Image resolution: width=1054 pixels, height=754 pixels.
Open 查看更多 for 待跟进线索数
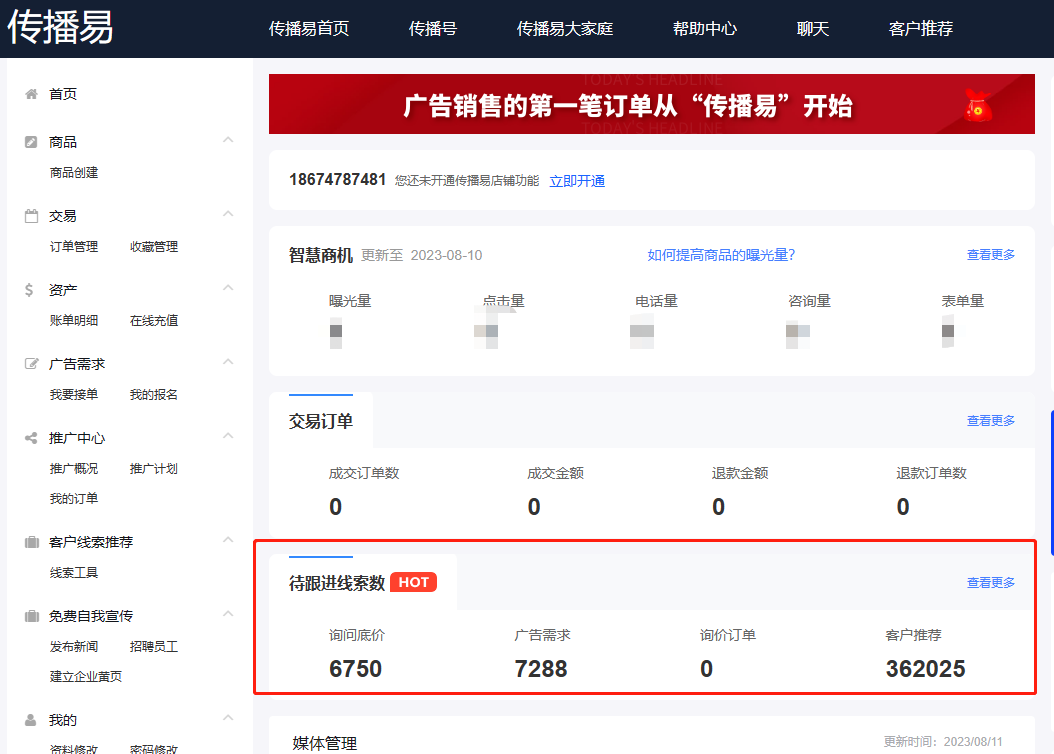(989, 581)
